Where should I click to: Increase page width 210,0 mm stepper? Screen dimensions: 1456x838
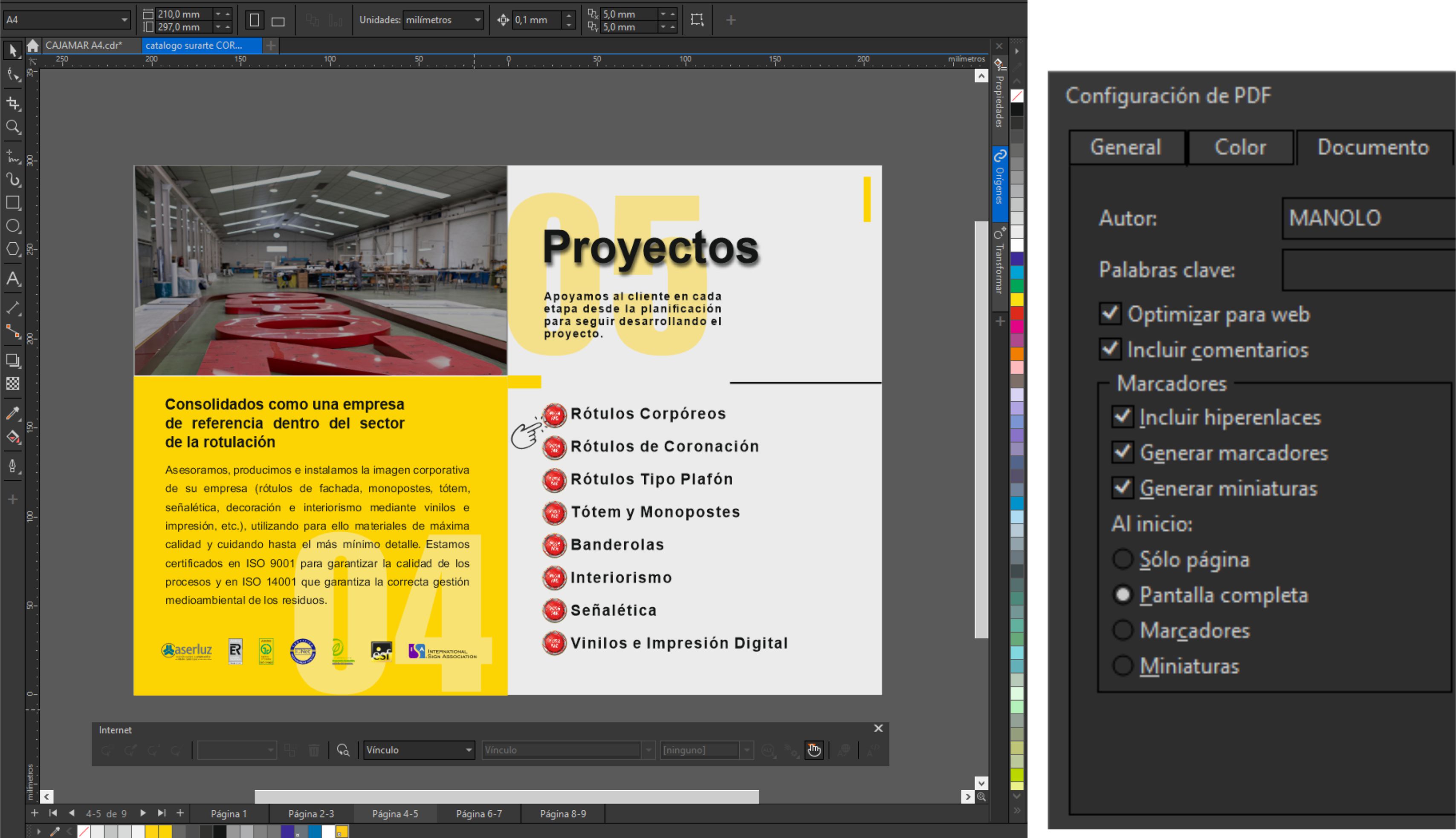[228, 14]
